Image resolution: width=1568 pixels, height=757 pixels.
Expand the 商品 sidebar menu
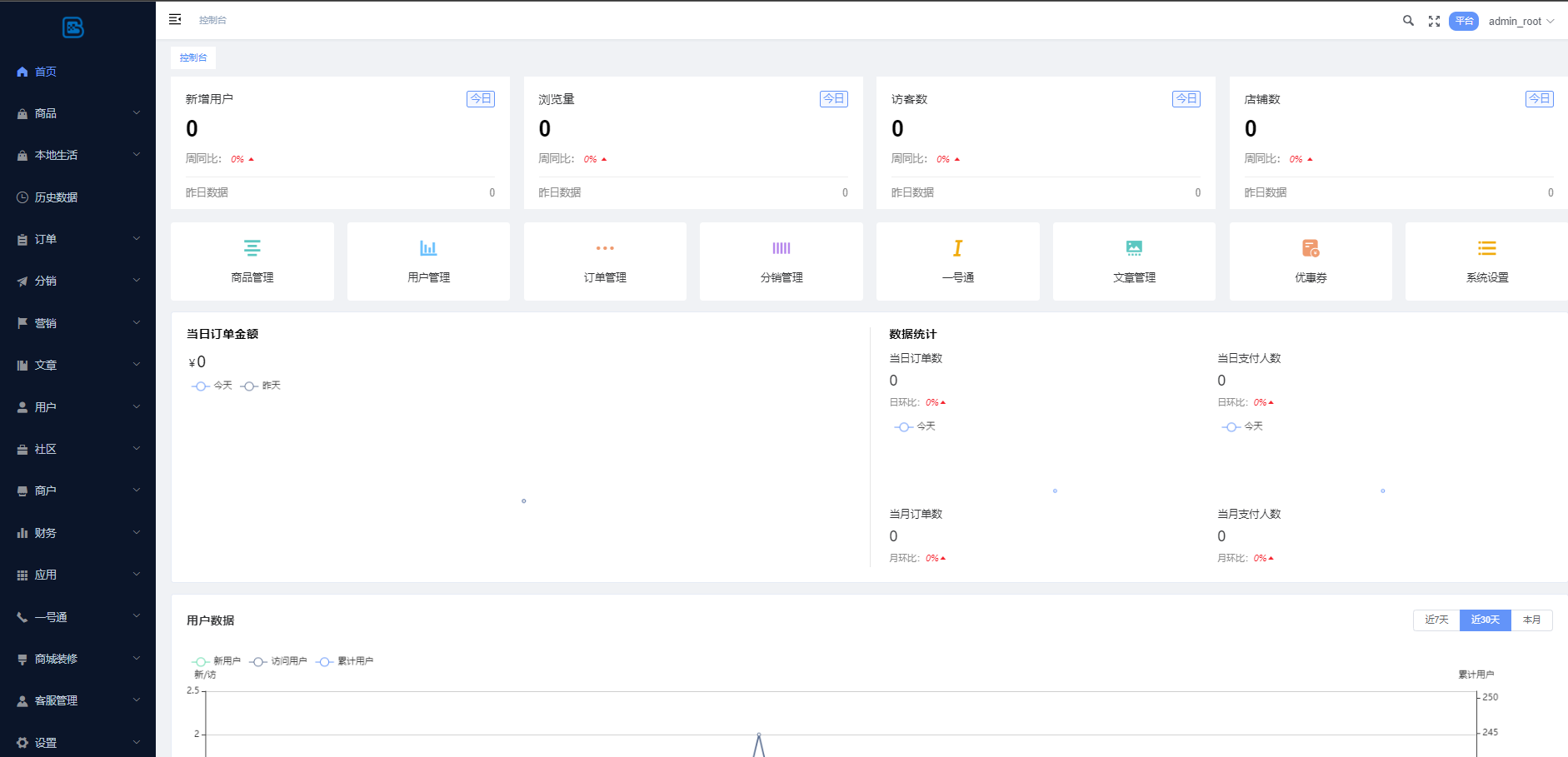(77, 113)
